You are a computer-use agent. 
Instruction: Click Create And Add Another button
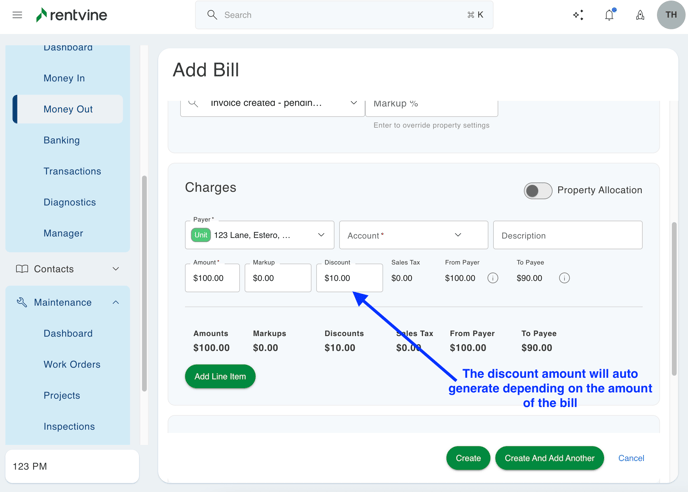(549, 458)
